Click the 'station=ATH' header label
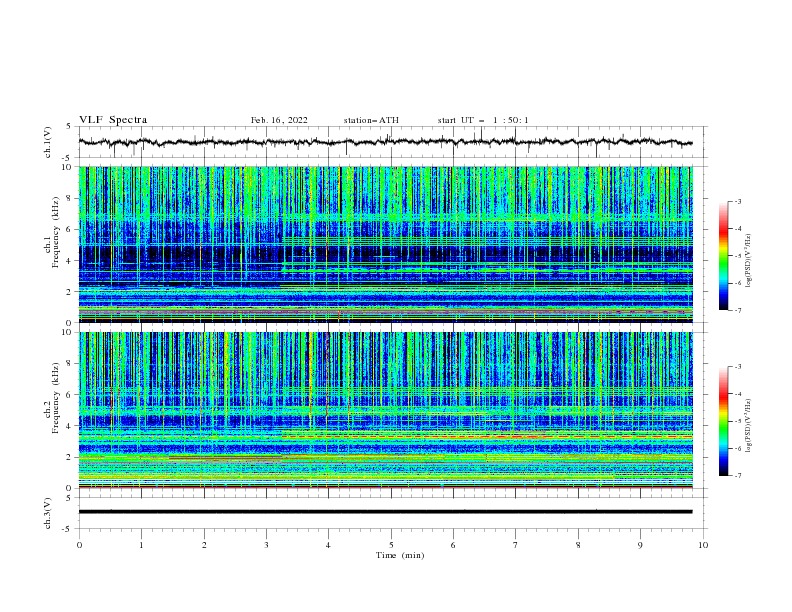This screenshot has width=792, height=612. coord(371,120)
